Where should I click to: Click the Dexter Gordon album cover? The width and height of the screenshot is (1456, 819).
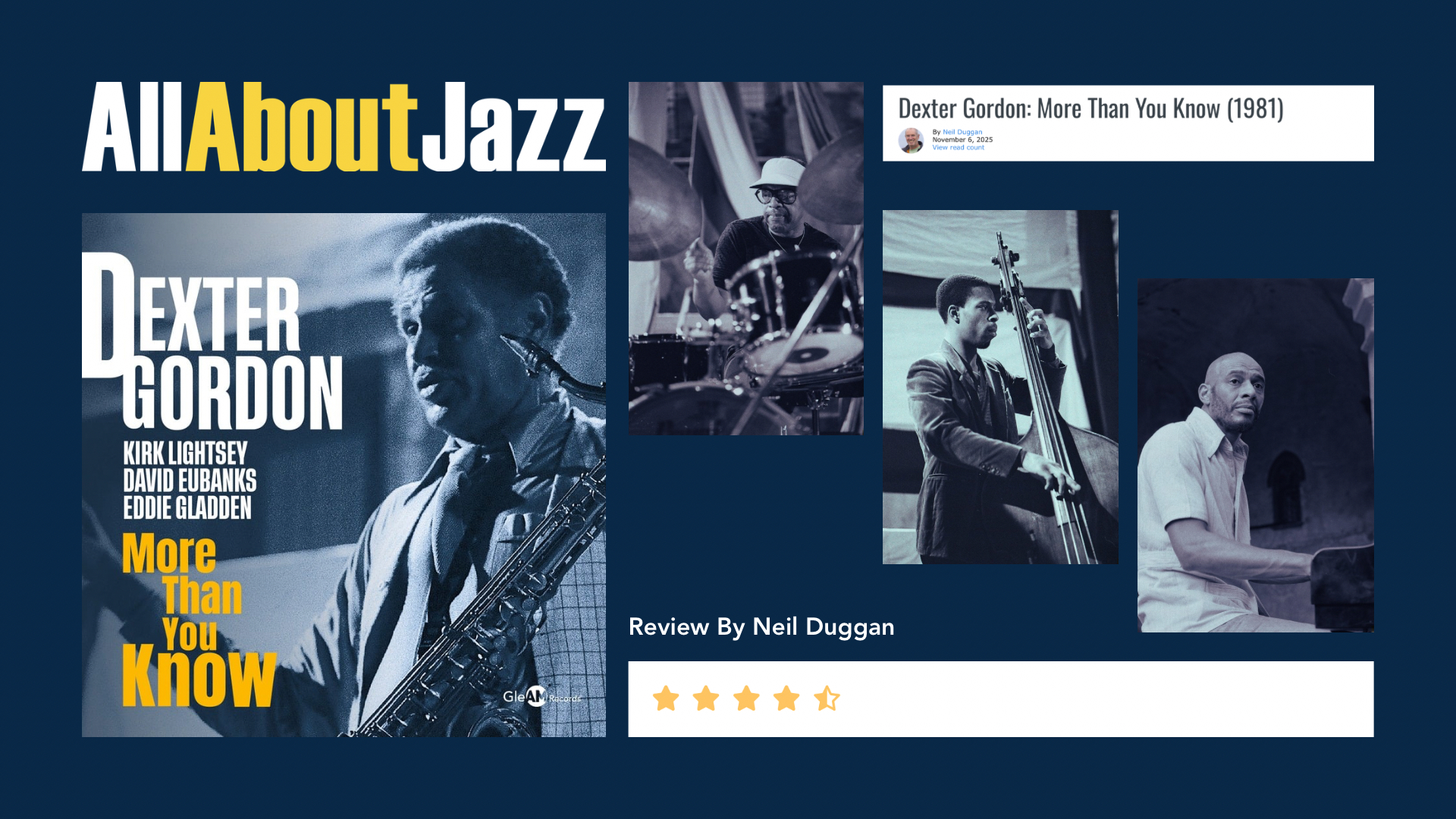tap(344, 475)
